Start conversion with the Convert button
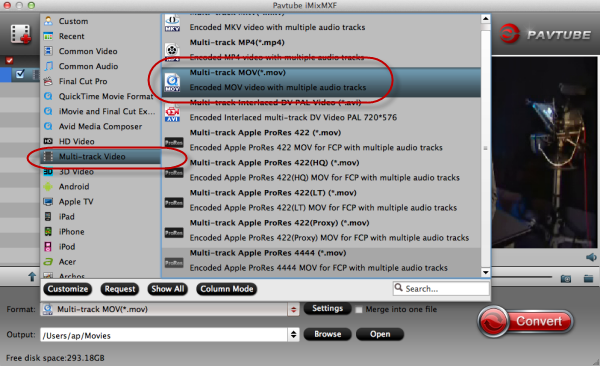Image resolution: width=600 pixels, height=366 pixels. click(526, 321)
